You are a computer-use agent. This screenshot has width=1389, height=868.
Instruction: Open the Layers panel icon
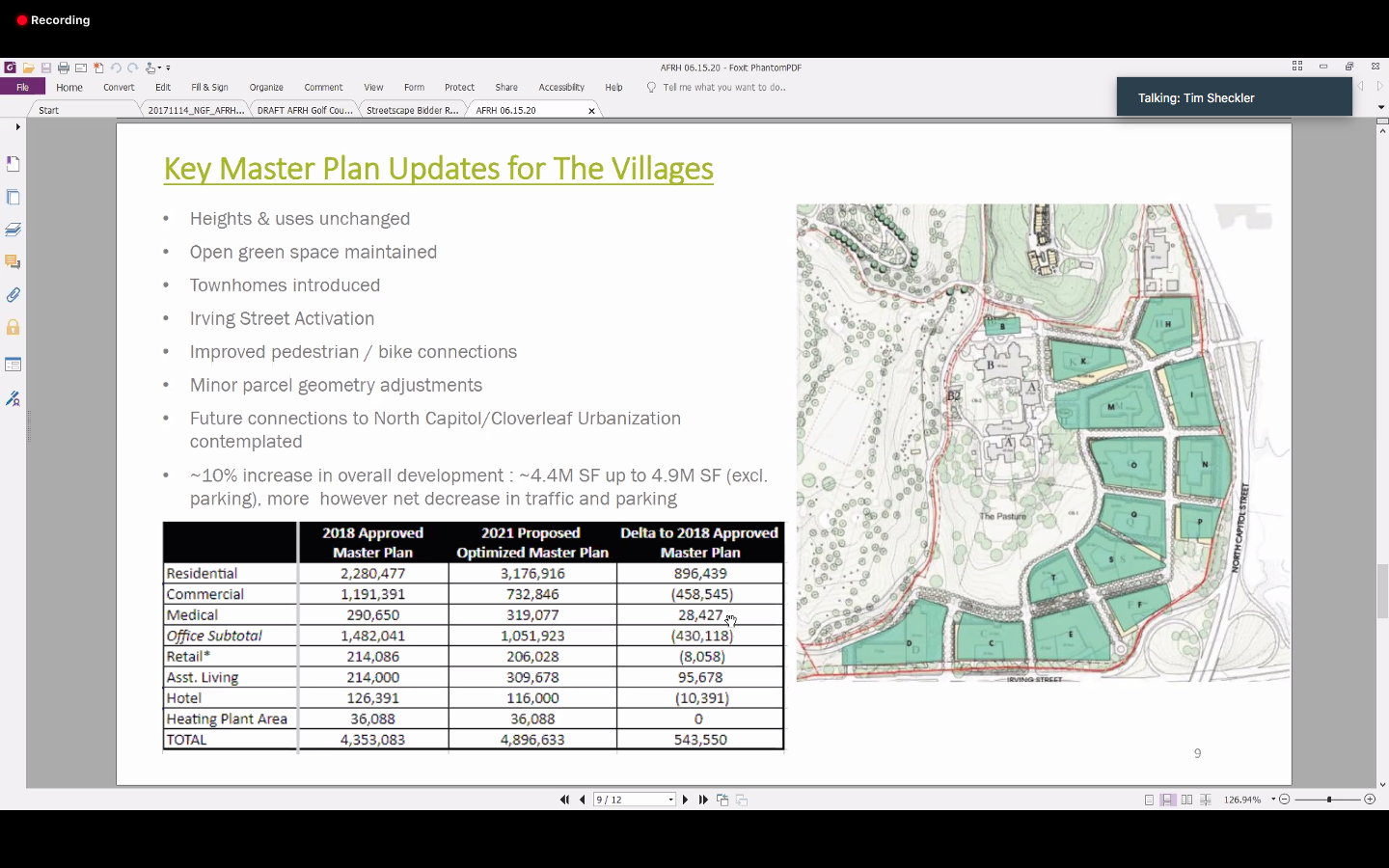(14, 230)
